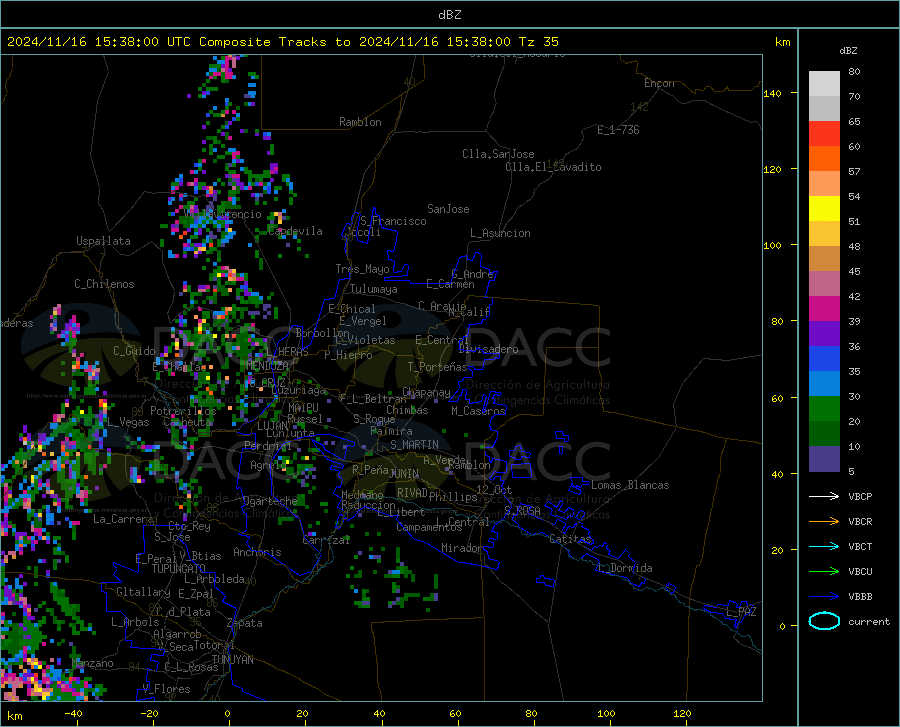Click the MAIPU map label
The width and height of the screenshot is (900, 727).
click(x=303, y=407)
